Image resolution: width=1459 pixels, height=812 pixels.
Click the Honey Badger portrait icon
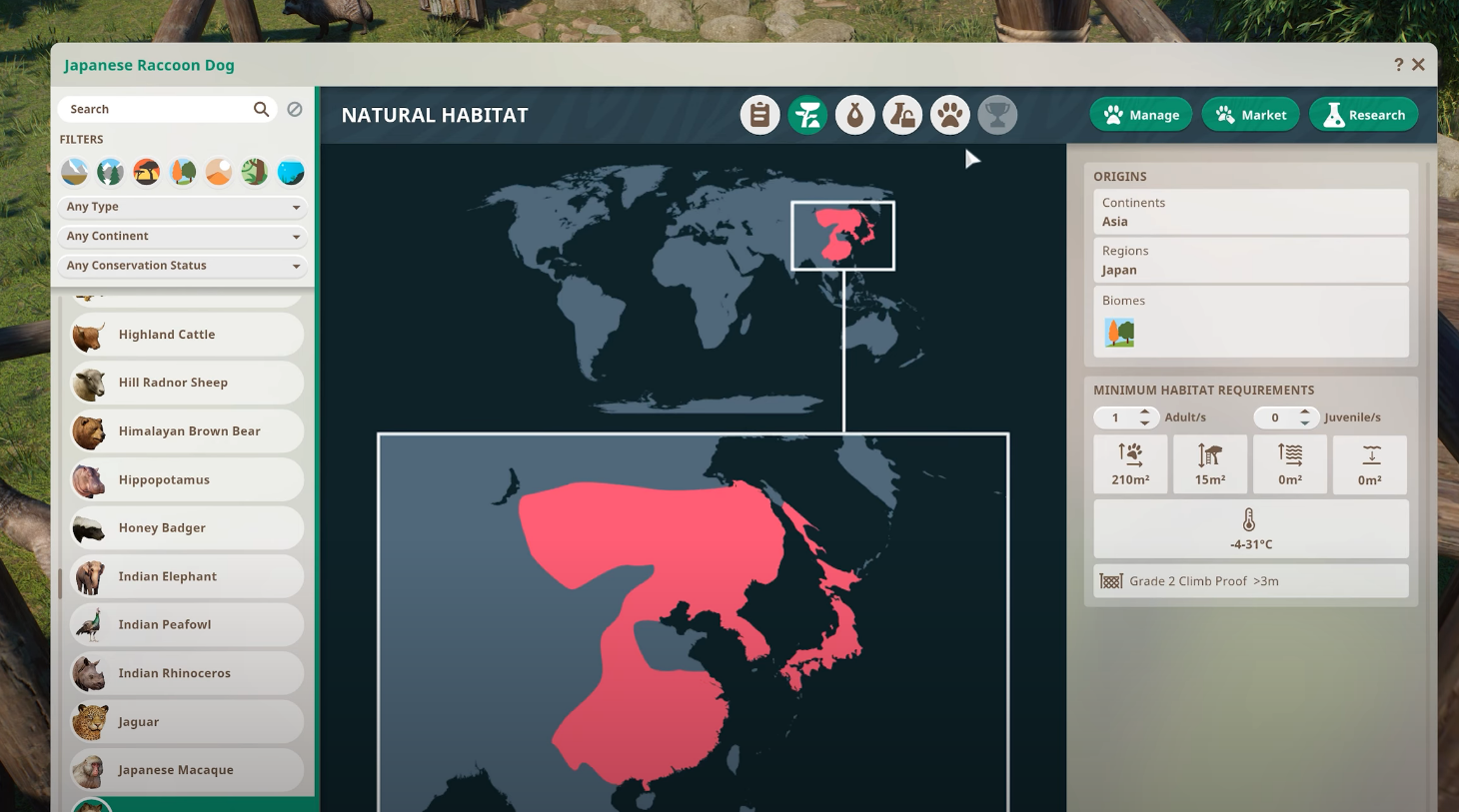(89, 528)
